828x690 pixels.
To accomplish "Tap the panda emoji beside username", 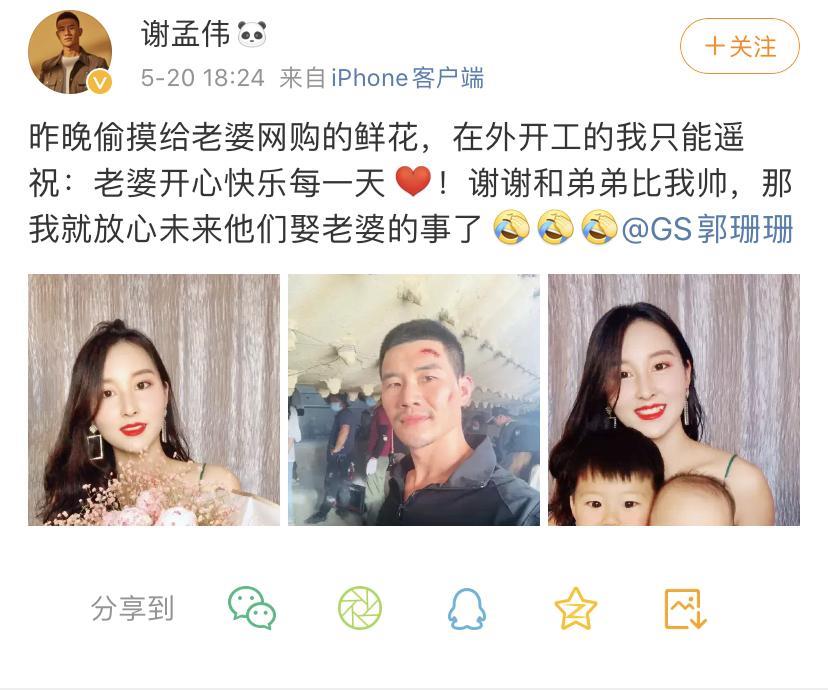I will (x=252, y=34).
